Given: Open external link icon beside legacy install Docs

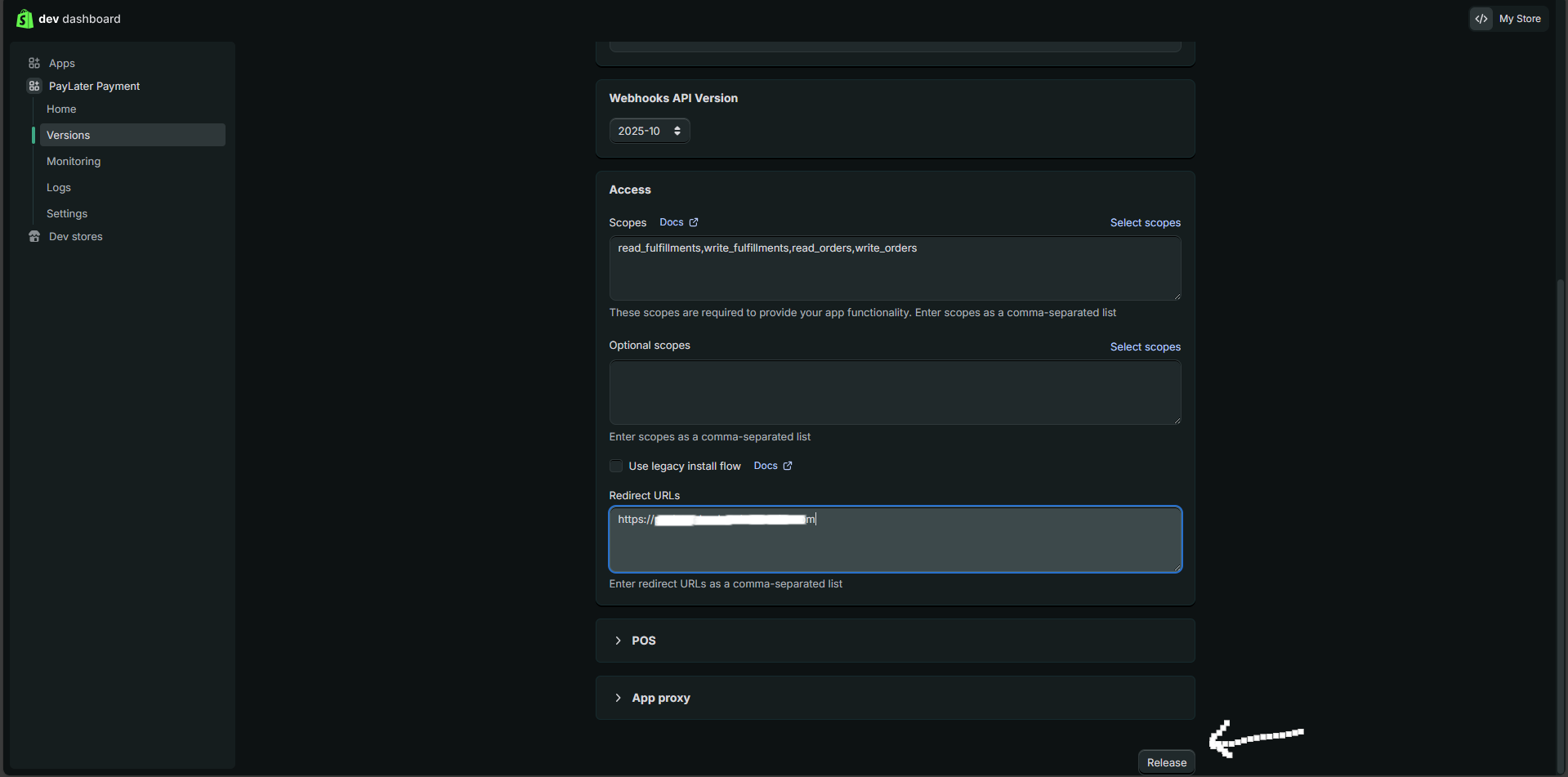Looking at the screenshot, I should 788,466.
